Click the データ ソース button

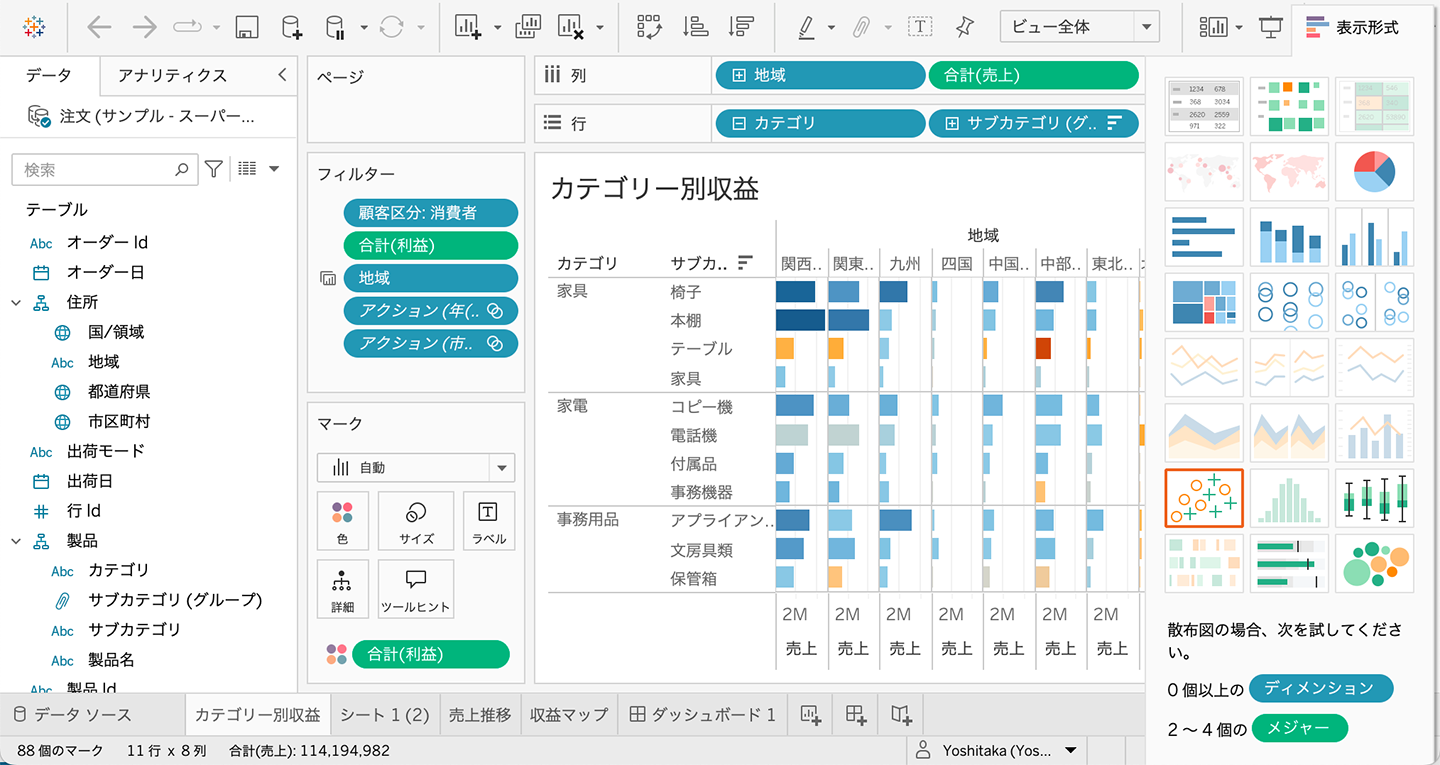pyautogui.click(x=72, y=714)
